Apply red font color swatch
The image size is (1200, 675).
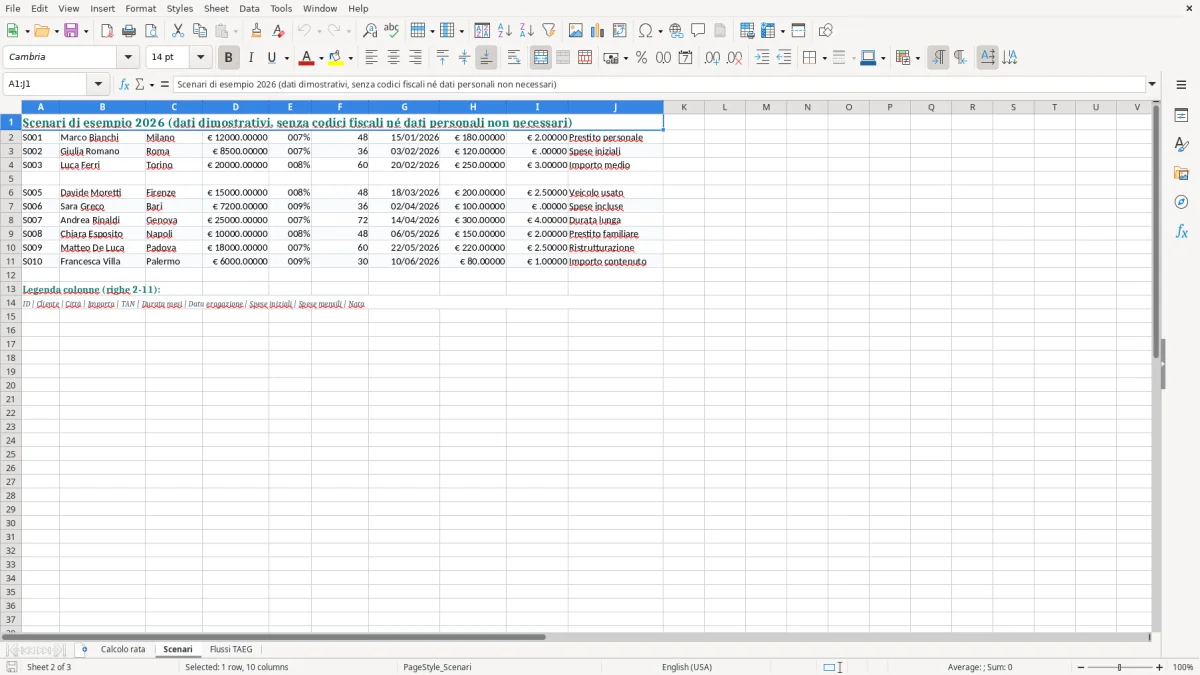click(x=306, y=58)
